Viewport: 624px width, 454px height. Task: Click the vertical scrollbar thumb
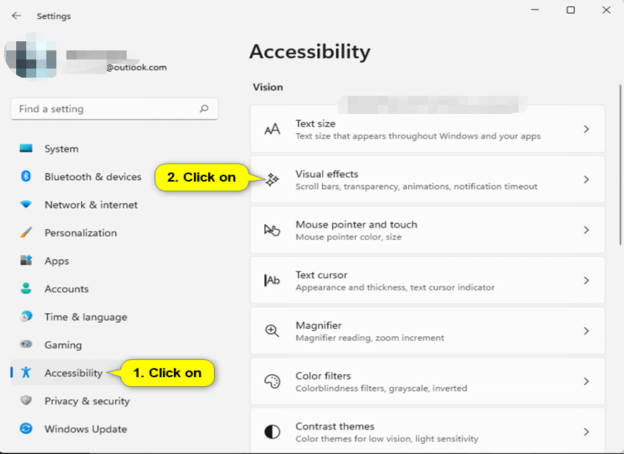click(x=620, y=164)
